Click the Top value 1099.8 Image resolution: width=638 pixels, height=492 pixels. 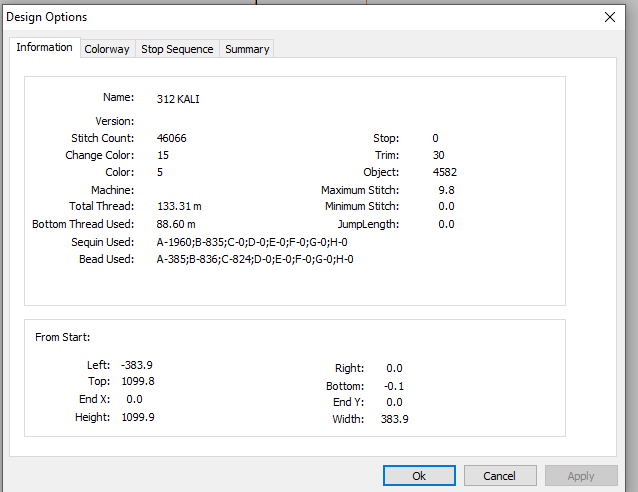138,381
